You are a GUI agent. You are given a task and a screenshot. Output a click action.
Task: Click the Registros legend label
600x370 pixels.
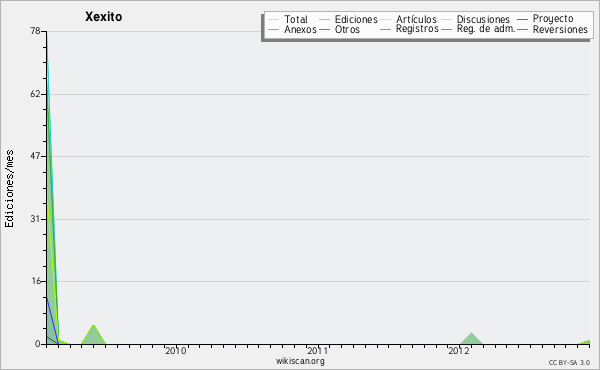tap(417, 29)
